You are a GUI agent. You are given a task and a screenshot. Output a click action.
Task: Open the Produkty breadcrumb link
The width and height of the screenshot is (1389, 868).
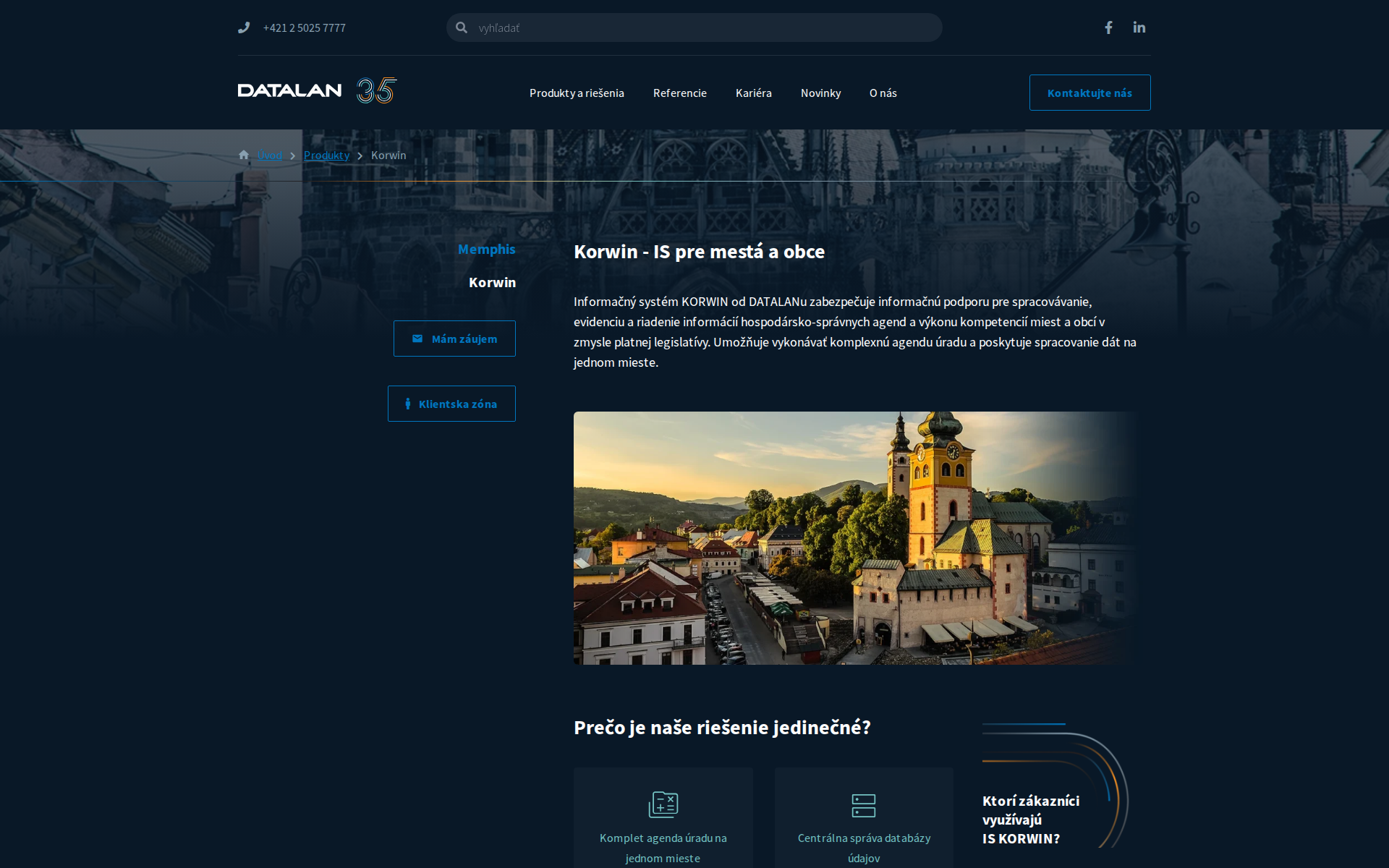(x=326, y=155)
